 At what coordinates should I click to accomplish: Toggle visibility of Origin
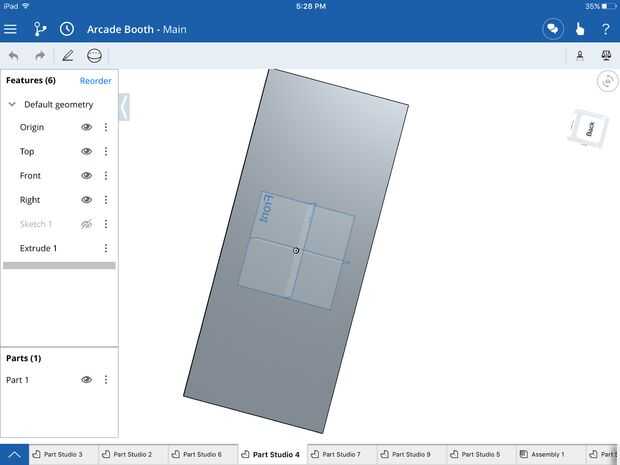point(87,127)
